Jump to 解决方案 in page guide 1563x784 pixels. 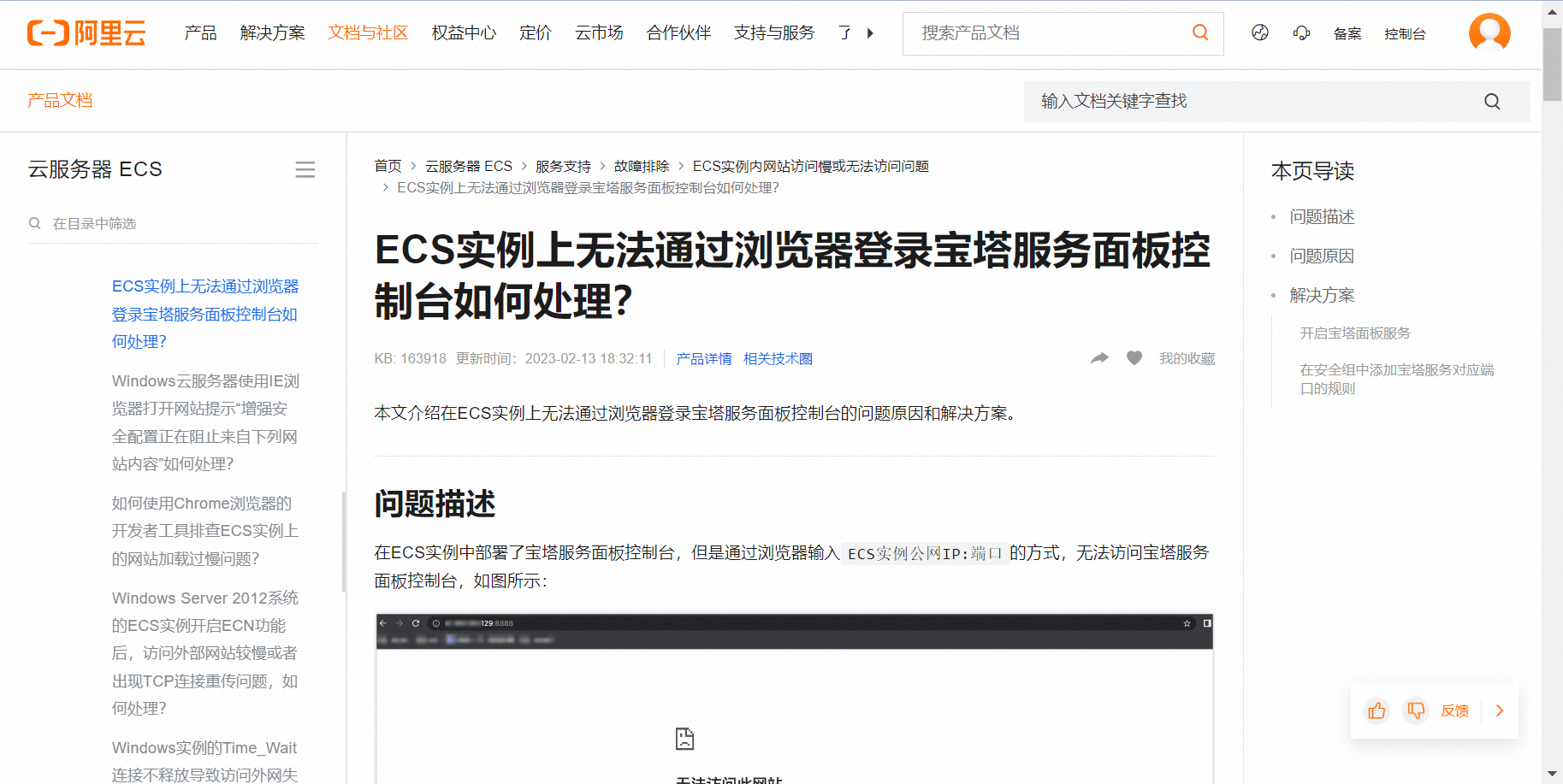[1322, 296]
